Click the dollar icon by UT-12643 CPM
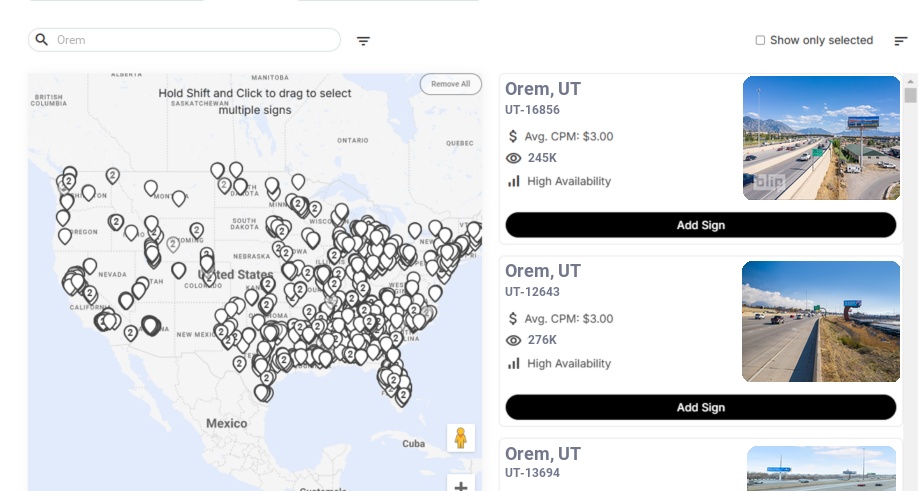This screenshot has height=491, width=920. [x=513, y=319]
